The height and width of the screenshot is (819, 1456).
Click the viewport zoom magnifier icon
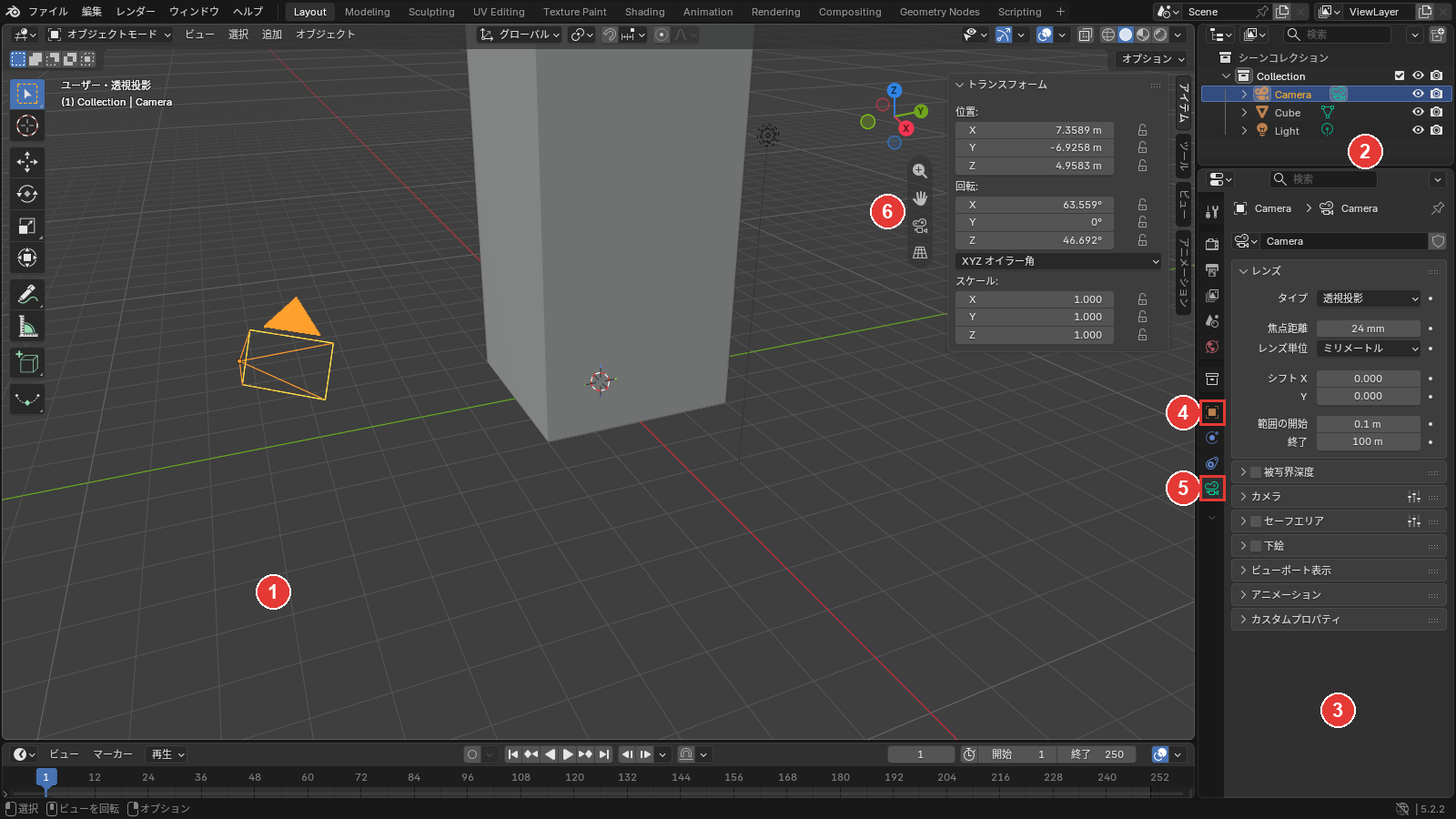tap(920, 171)
